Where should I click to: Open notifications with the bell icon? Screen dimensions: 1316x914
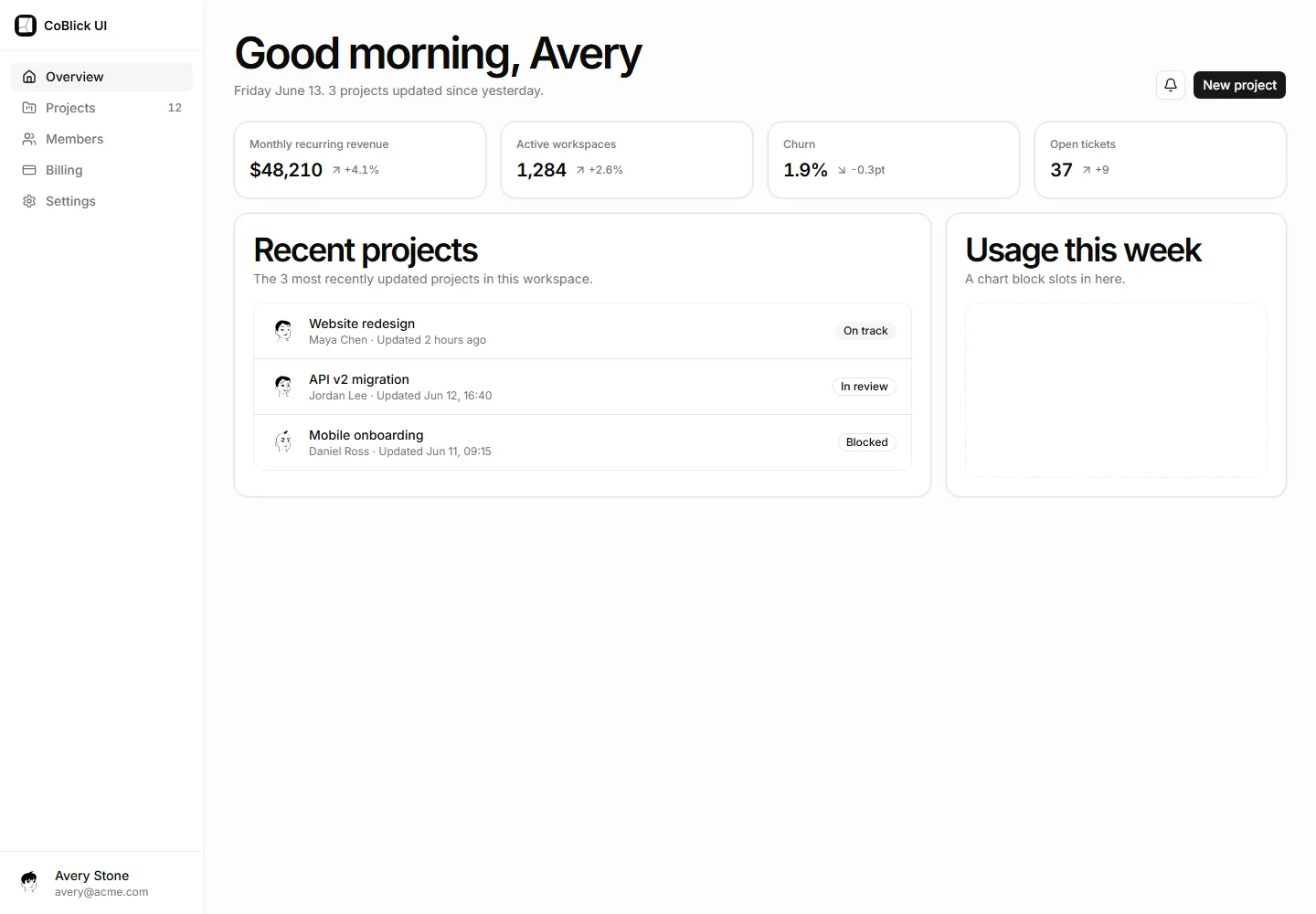tap(1171, 85)
